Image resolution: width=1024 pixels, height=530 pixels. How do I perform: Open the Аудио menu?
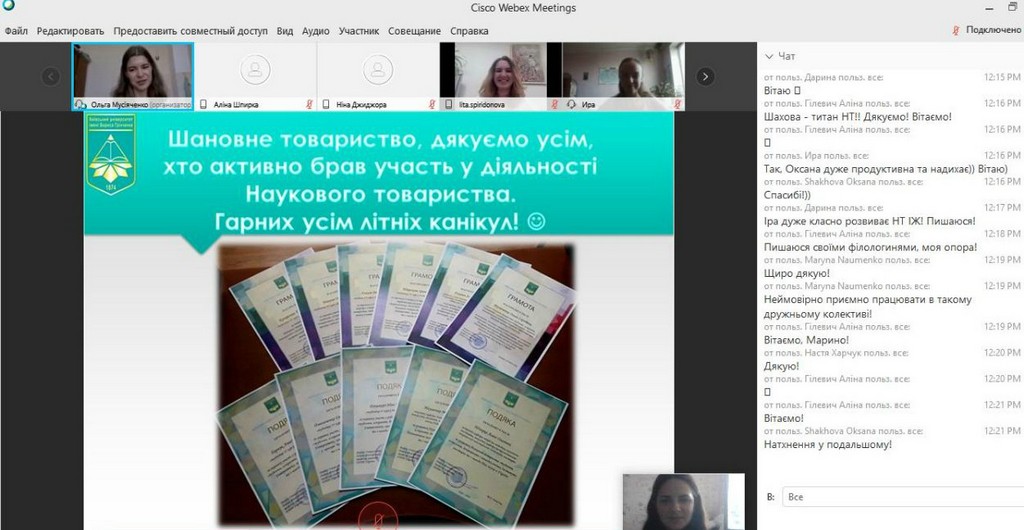coord(315,31)
